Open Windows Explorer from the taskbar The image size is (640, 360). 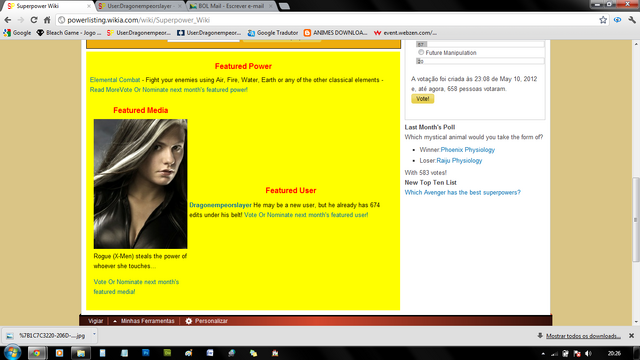pyautogui.click(x=81, y=353)
